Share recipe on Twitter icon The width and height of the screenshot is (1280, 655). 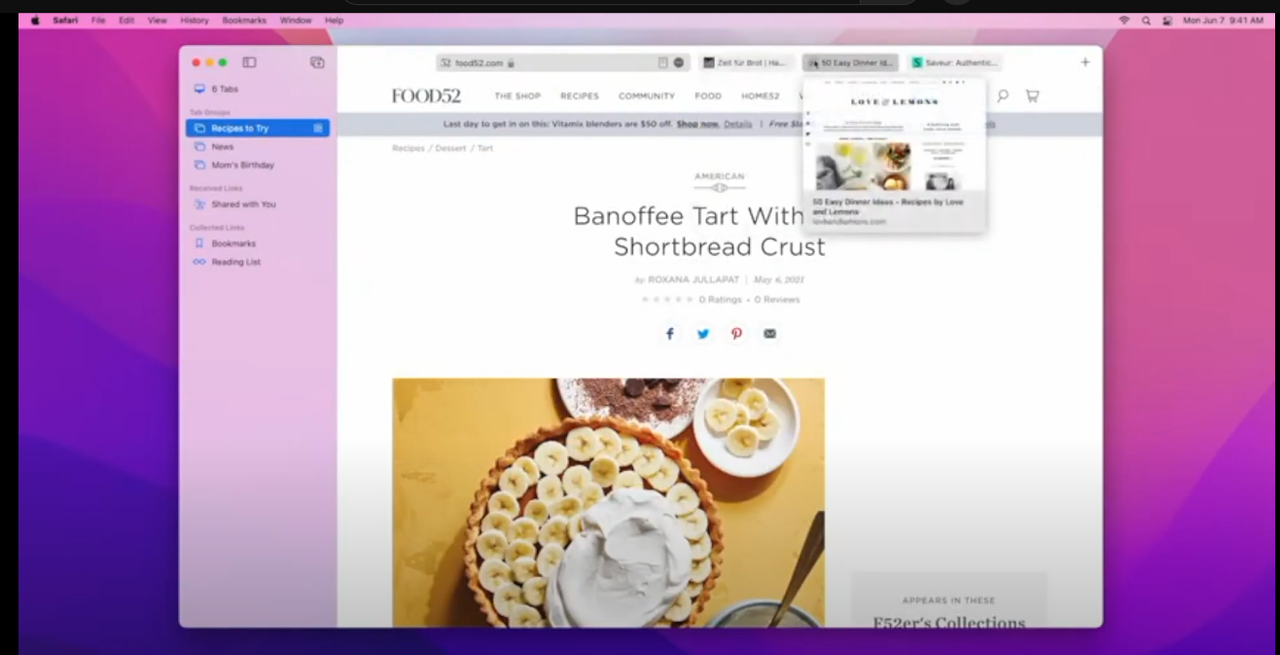(703, 334)
